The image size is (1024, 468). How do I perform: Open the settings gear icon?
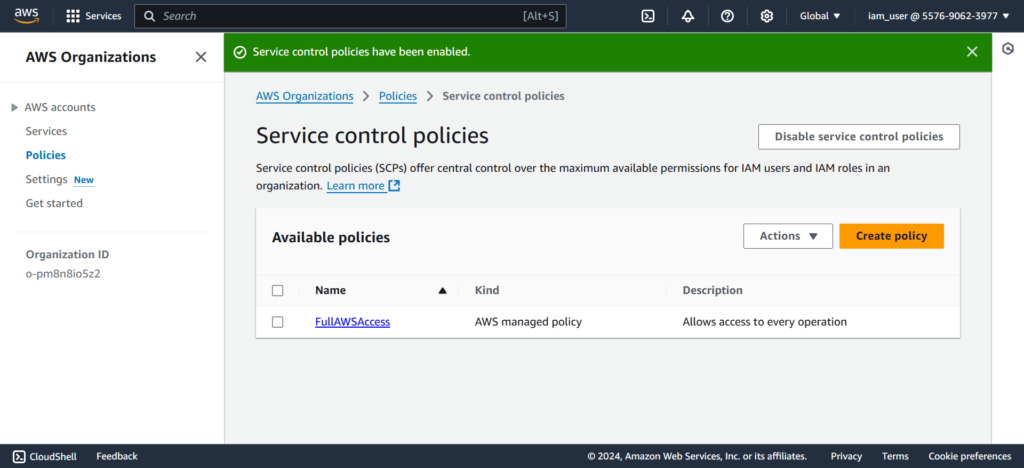click(767, 16)
